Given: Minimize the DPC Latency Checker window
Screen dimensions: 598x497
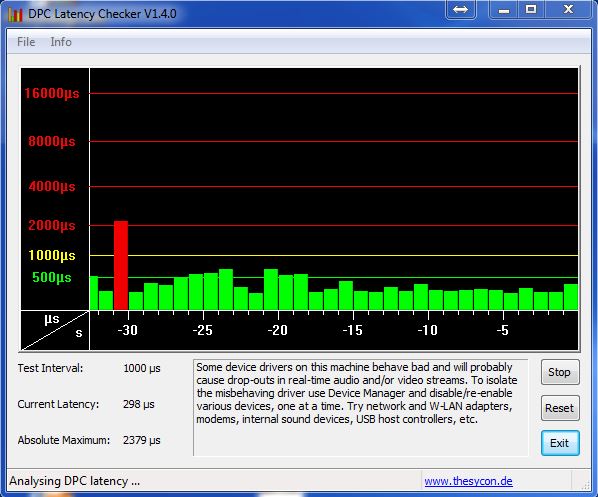Looking at the screenshot, I should [x=503, y=9].
